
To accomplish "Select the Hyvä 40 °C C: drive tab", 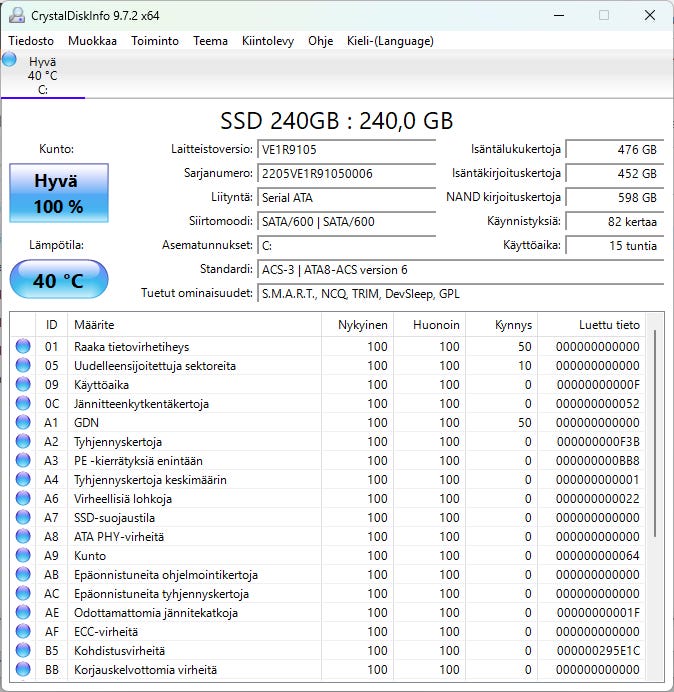I will click(x=42, y=75).
